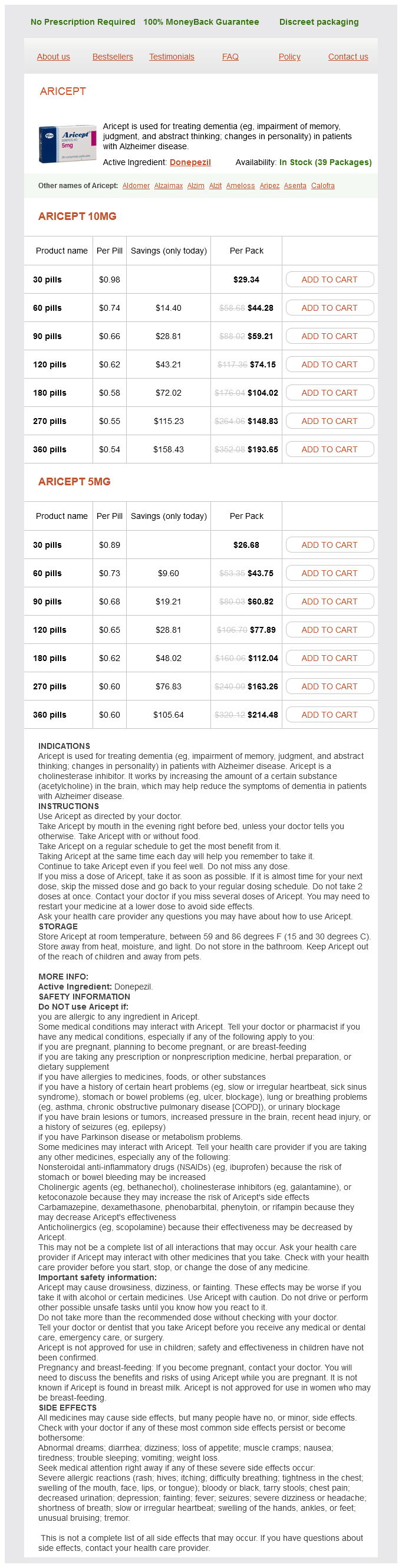Add 30 pills of Aricept 10mg to cart
This screenshot has width=402, height=1568.
coord(329,280)
